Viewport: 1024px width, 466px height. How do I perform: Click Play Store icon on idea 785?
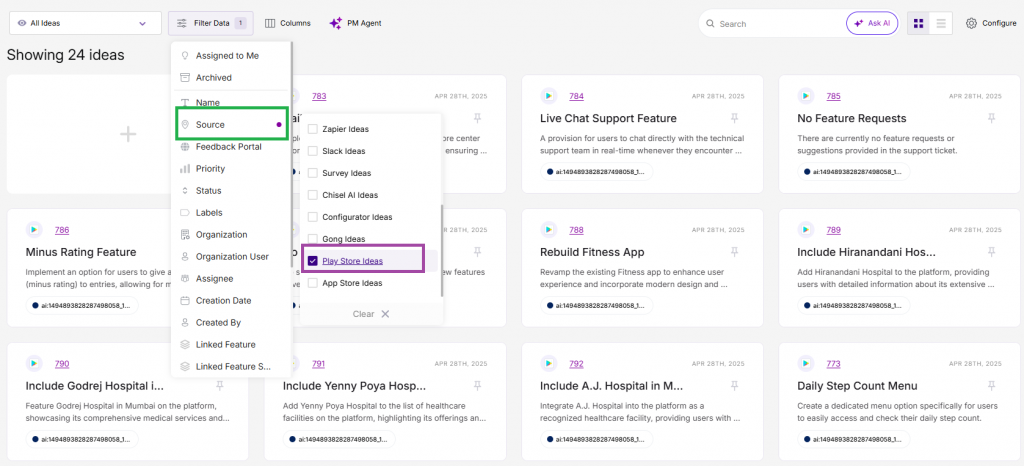(x=806, y=96)
